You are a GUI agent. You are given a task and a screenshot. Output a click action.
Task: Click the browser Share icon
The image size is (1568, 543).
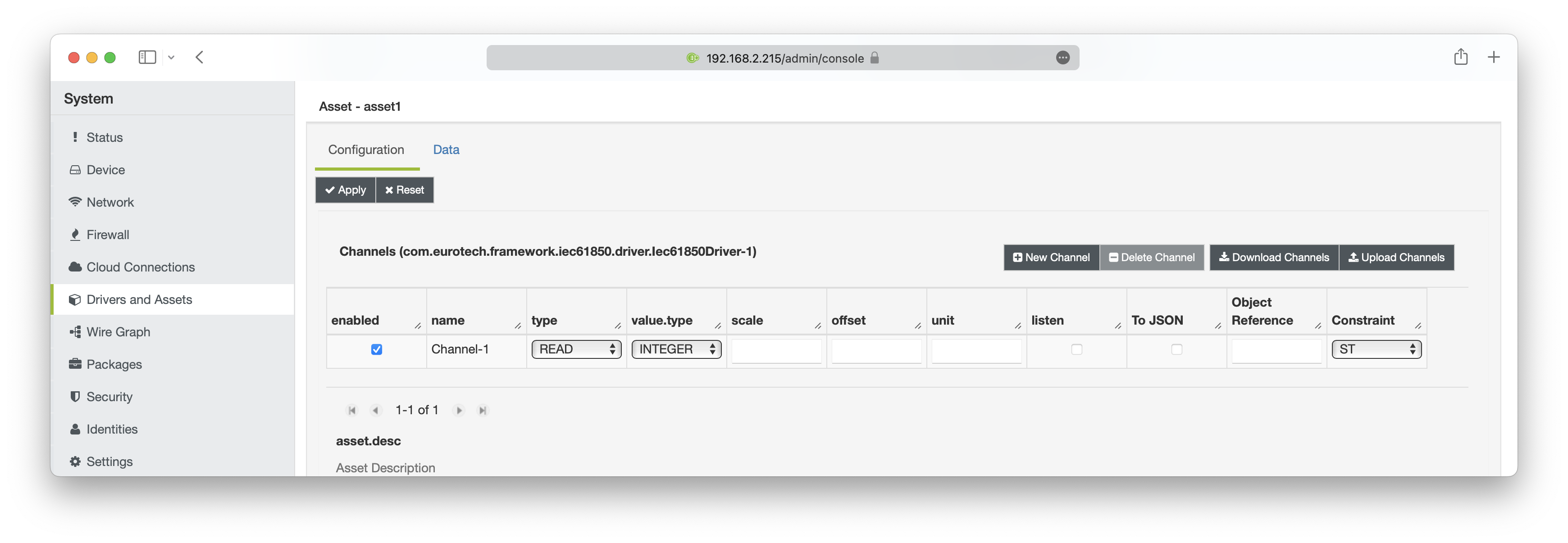pyautogui.click(x=1460, y=57)
